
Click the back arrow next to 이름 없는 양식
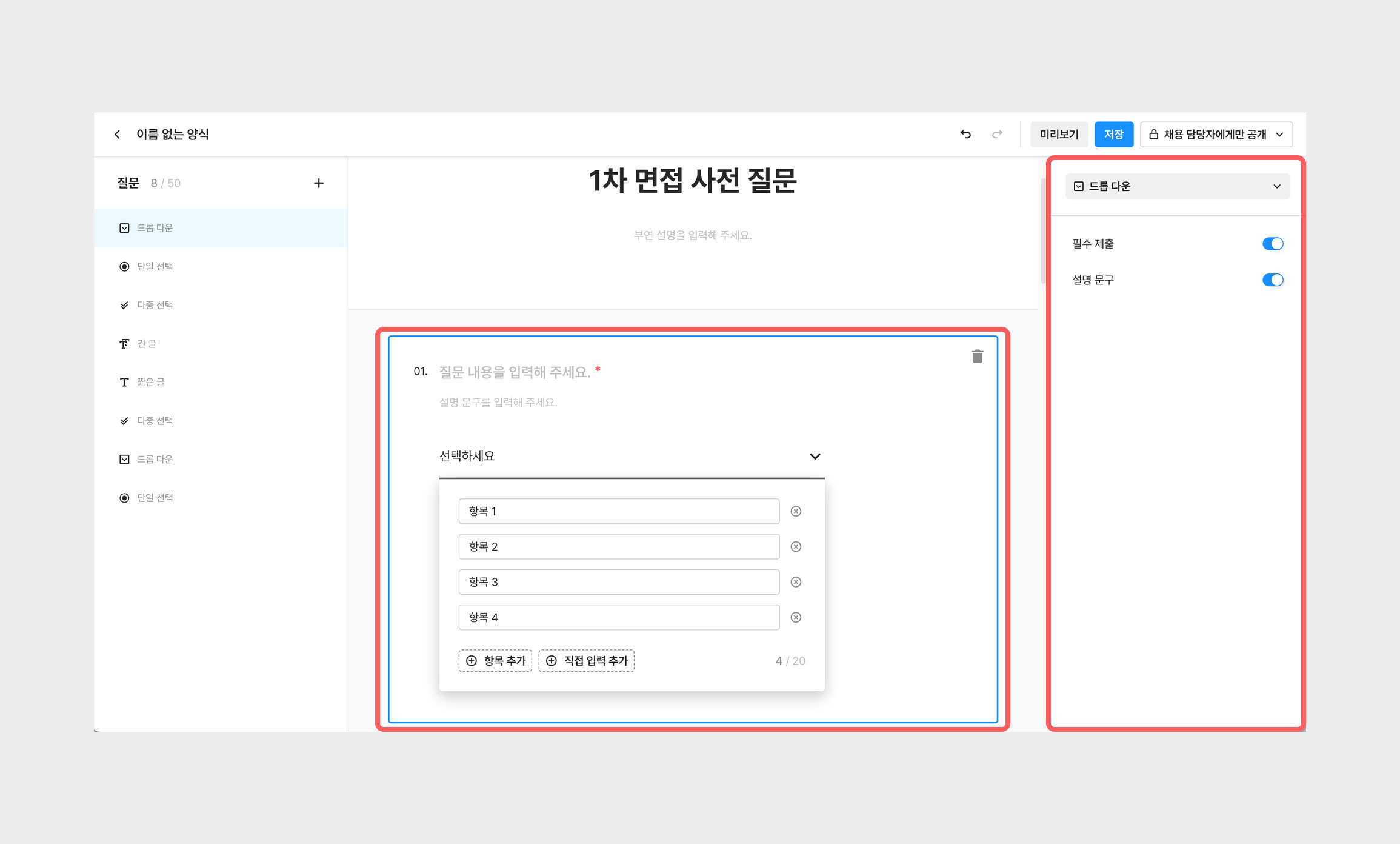117,134
